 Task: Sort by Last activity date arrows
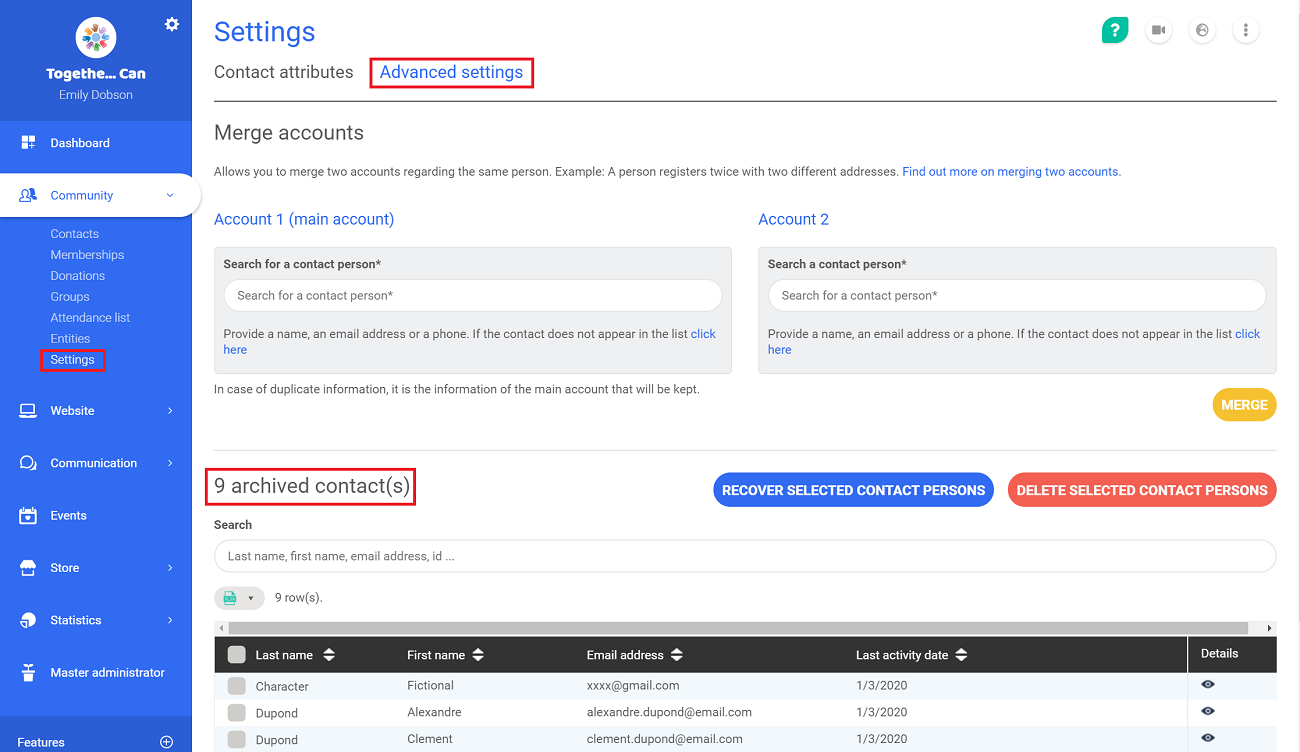pos(961,655)
